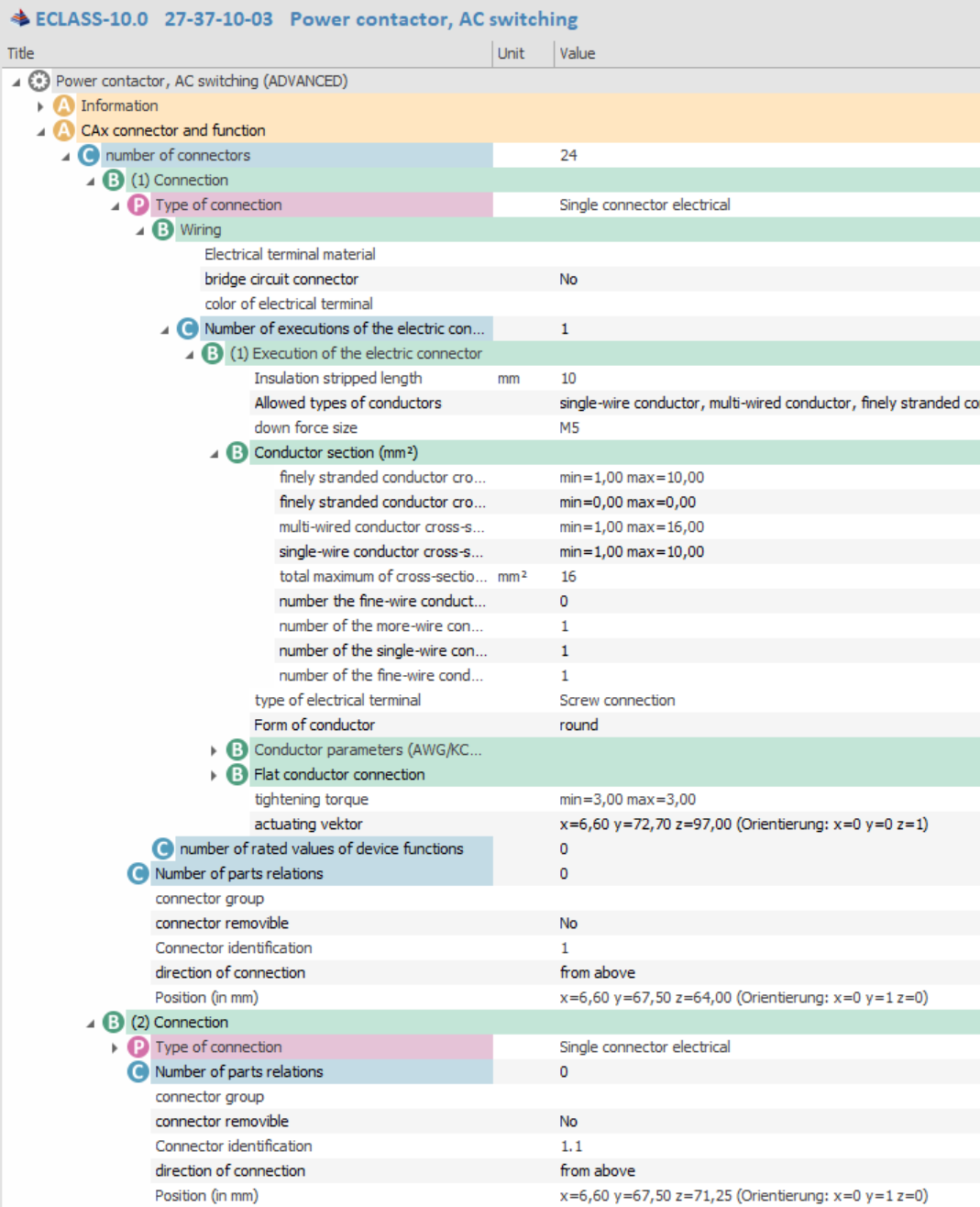Click the green B icon for Flat conductor connection
Screen dimensions: 980x1207
pyautogui.click(x=237, y=774)
